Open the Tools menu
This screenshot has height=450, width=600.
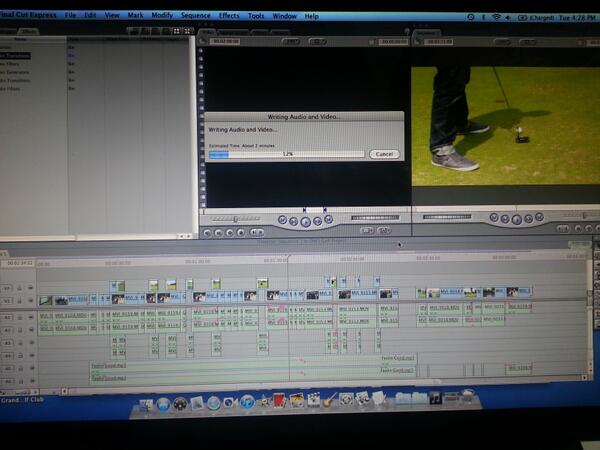point(256,16)
